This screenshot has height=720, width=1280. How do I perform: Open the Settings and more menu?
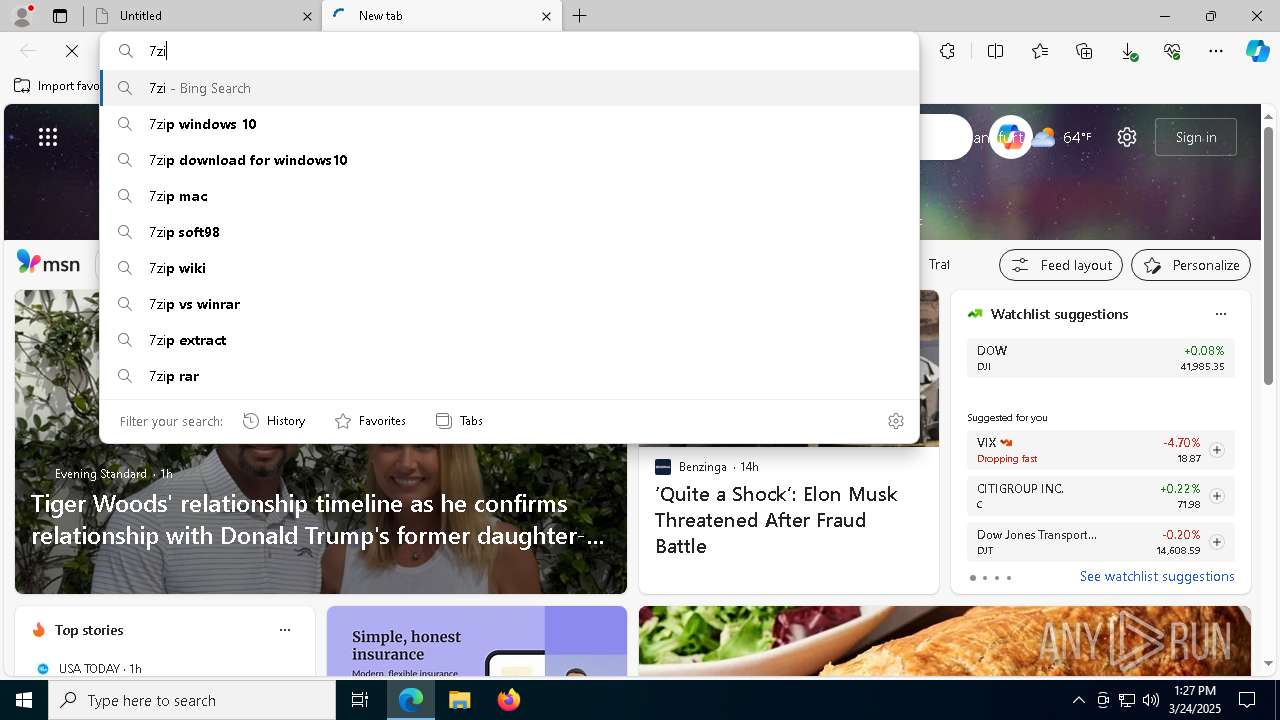click(1216, 51)
